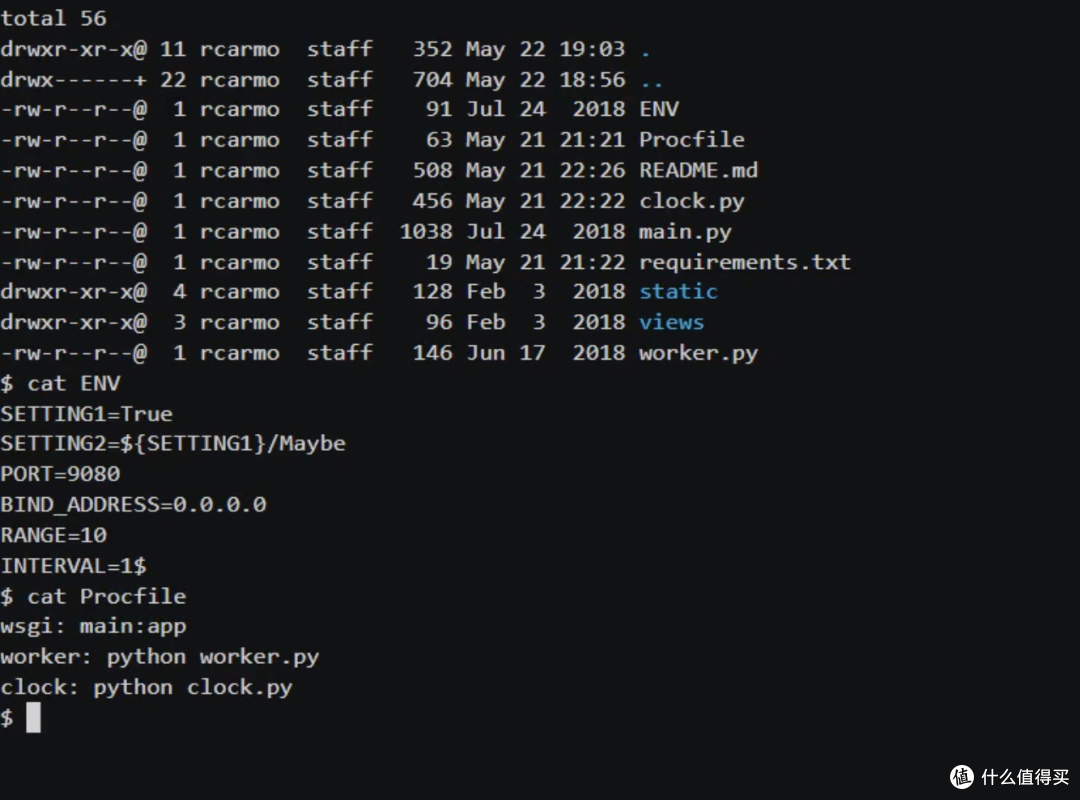Click the BIND_ADDRESS=0.0.0.0 line
Screen dimensions: 1080x800
click(134, 505)
